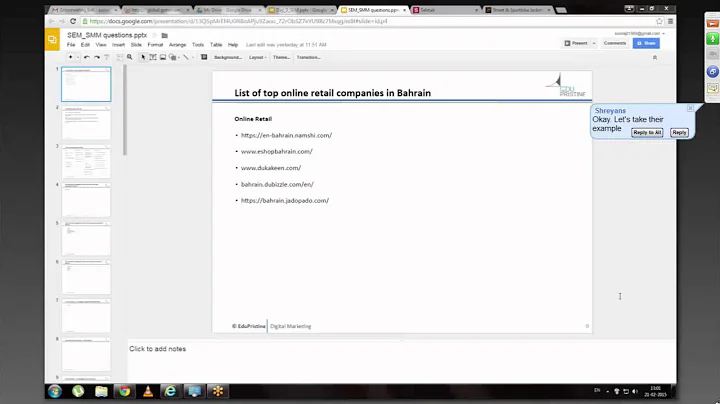Select slide 1 thumbnail

86,84
